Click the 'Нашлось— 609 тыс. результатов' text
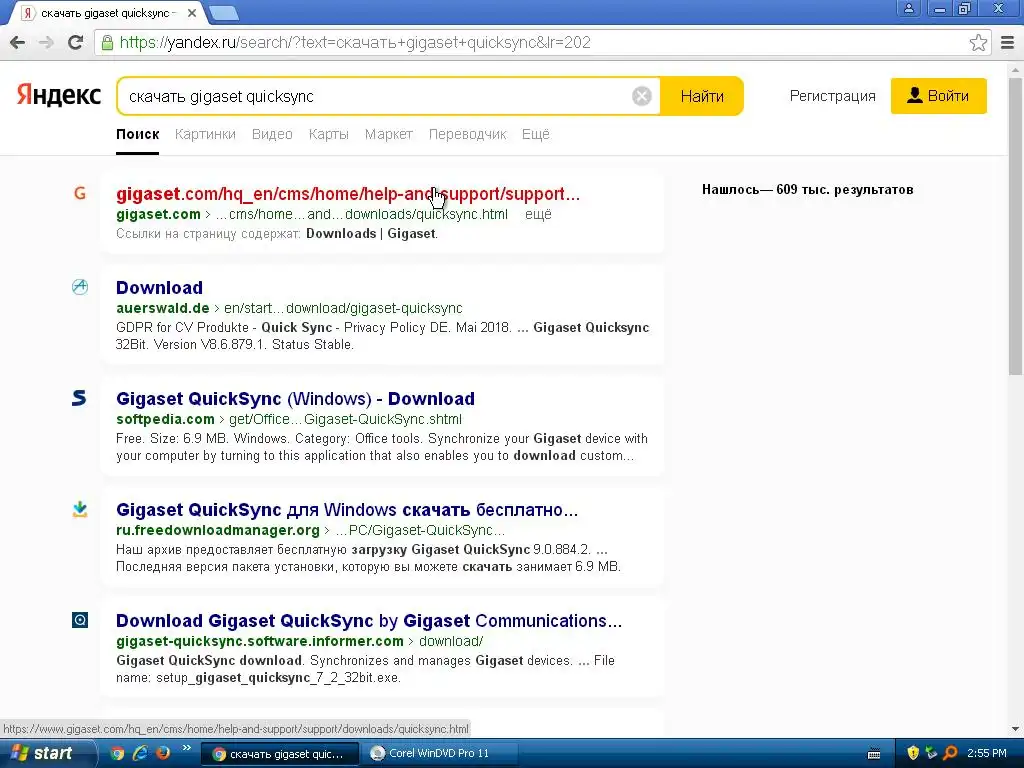Screen dimensions: 1024x768 pos(807,189)
